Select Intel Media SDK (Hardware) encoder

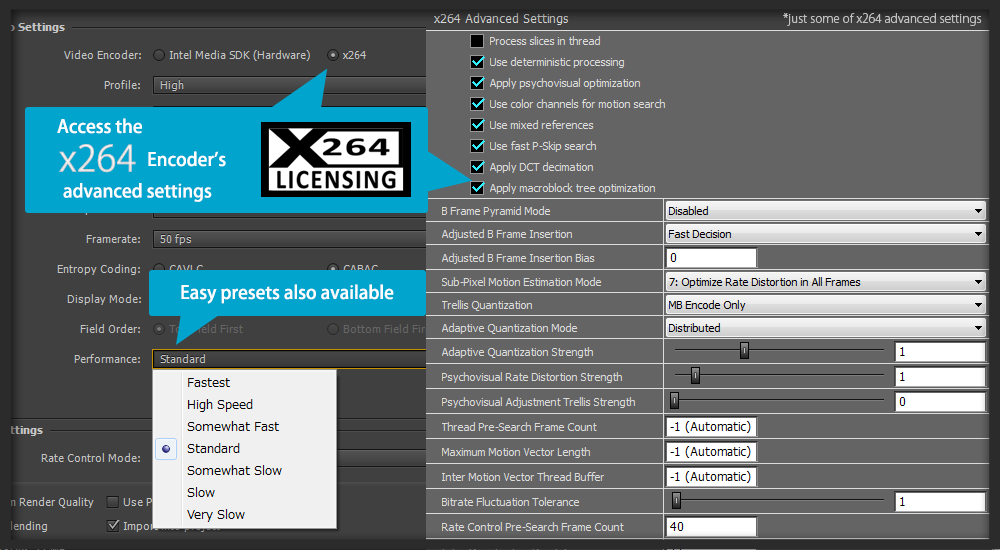159,55
